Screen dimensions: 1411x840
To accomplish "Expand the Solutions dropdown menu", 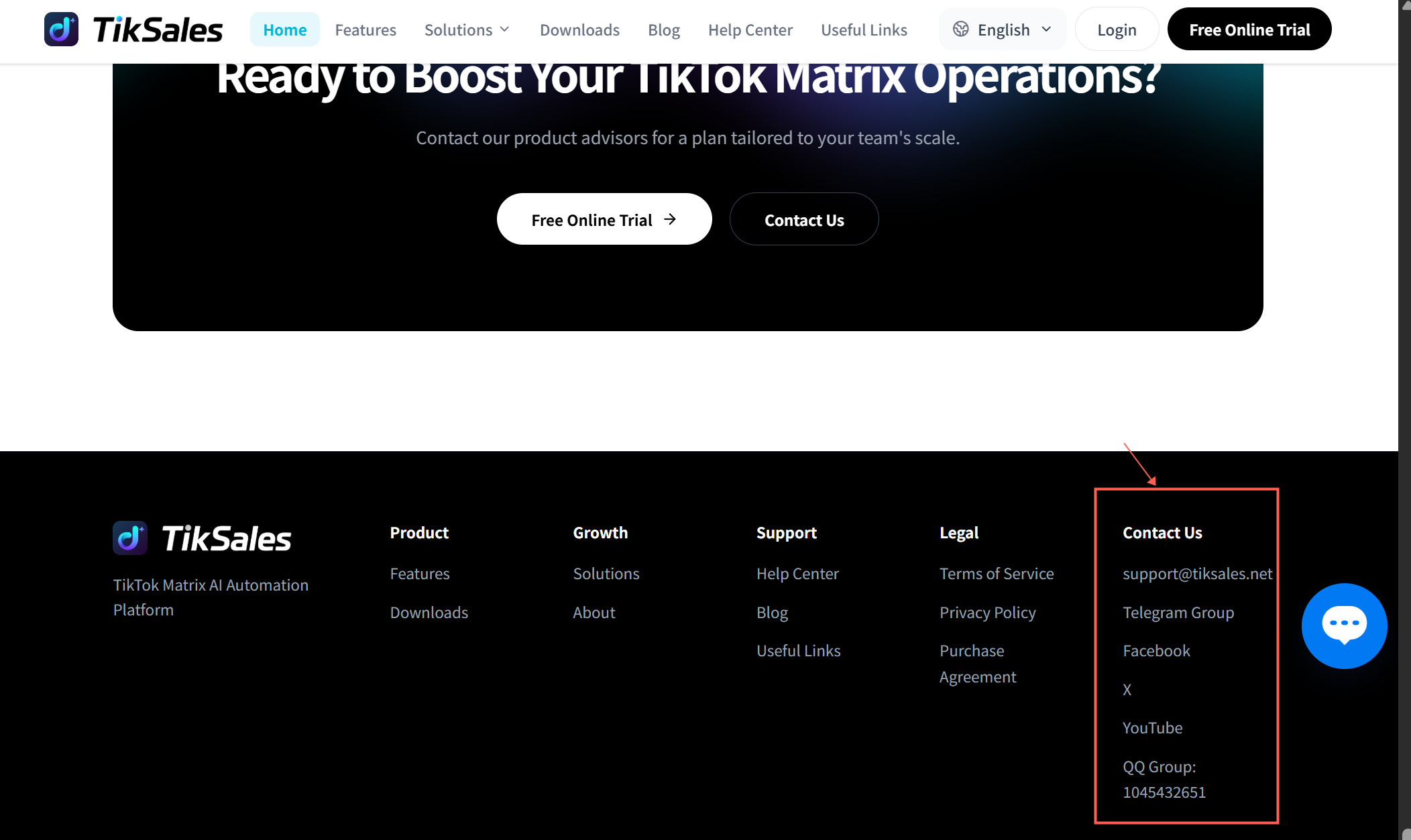I will [x=467, y=29].
